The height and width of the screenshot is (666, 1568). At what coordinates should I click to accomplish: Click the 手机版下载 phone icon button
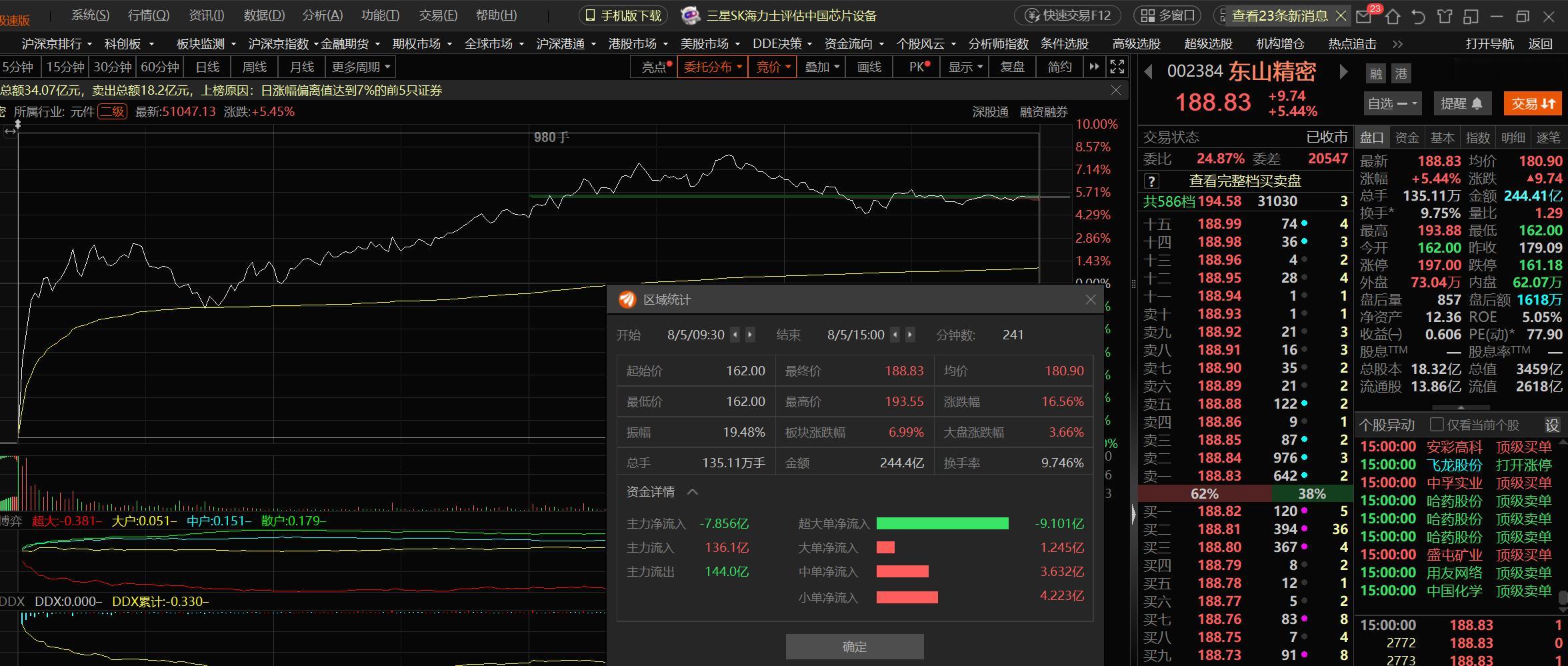(x=624, y=16)
